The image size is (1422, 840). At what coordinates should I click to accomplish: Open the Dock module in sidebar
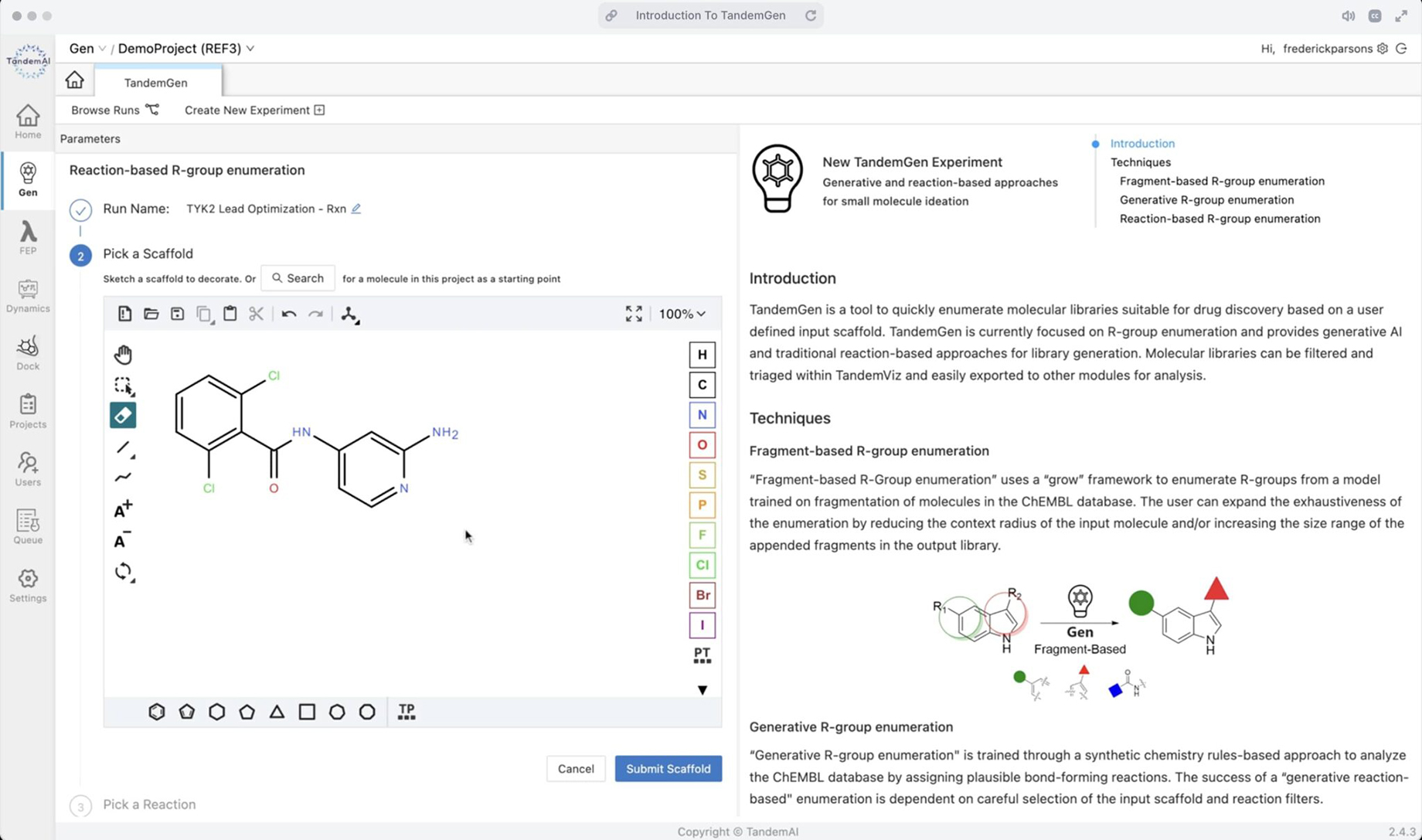click(x=28, y=353)
